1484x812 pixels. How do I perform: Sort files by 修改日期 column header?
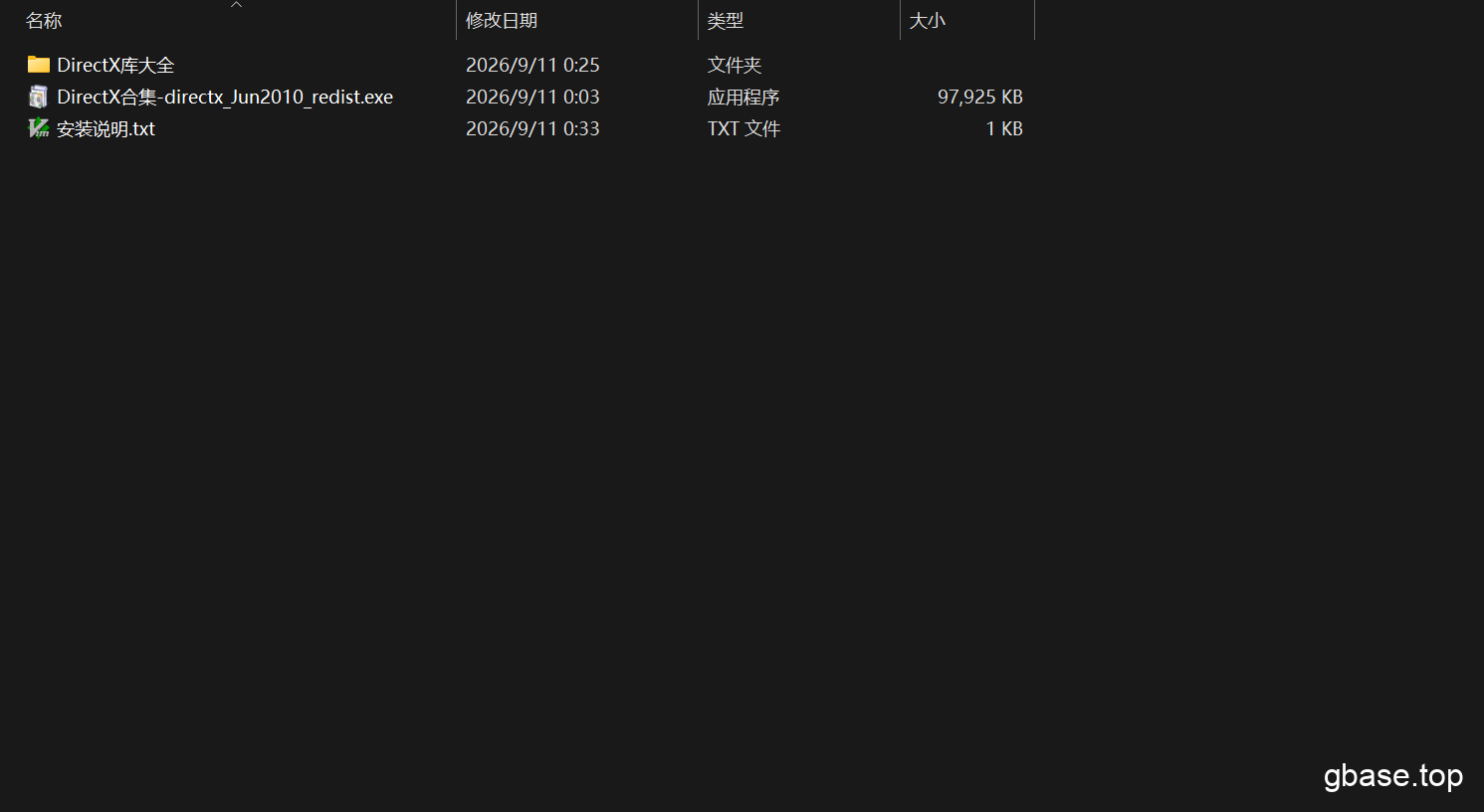click(x=502, y=20)
